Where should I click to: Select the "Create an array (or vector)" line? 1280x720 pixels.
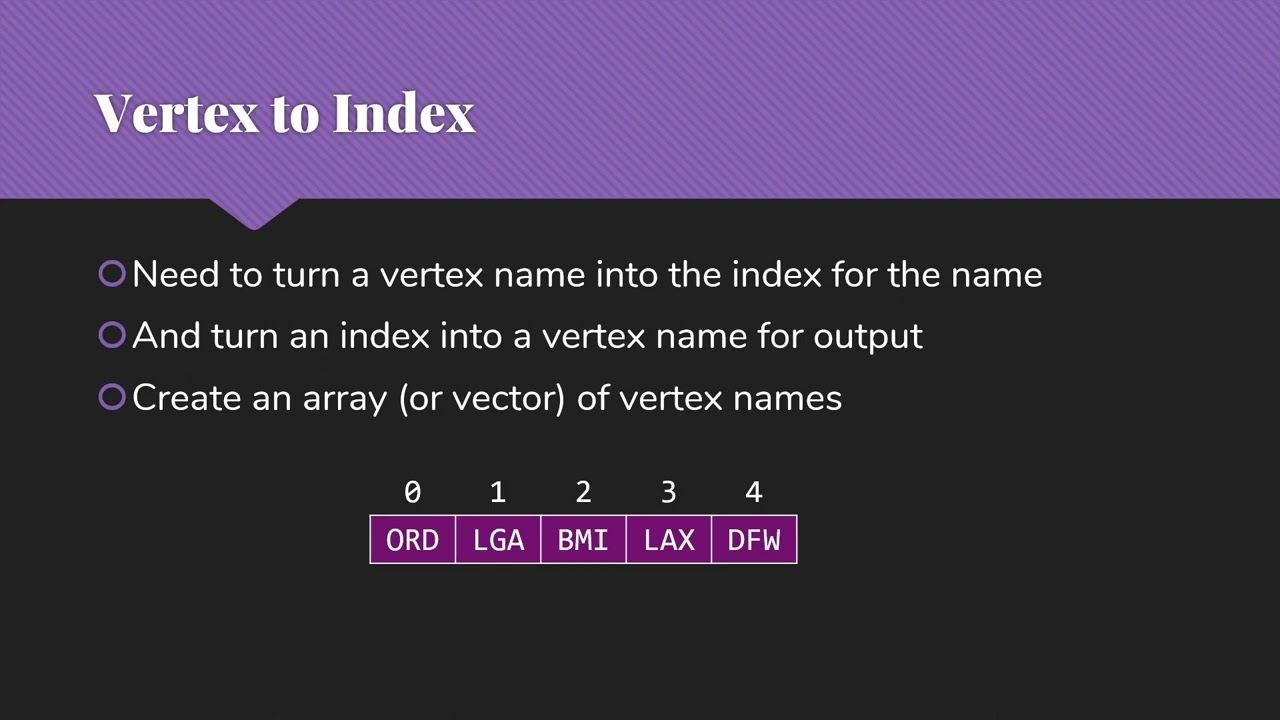487,398
